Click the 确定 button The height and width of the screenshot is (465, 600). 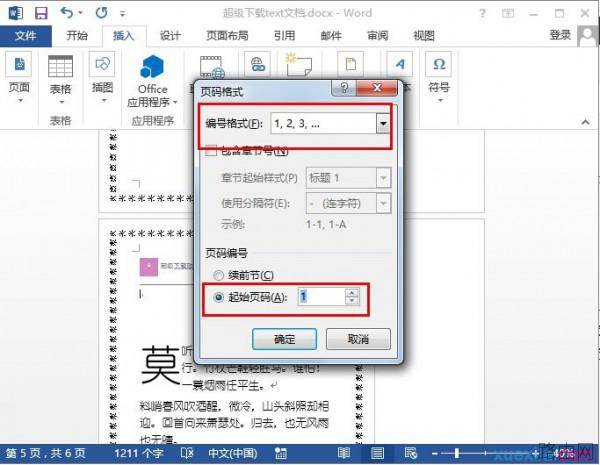pos(284,339)
